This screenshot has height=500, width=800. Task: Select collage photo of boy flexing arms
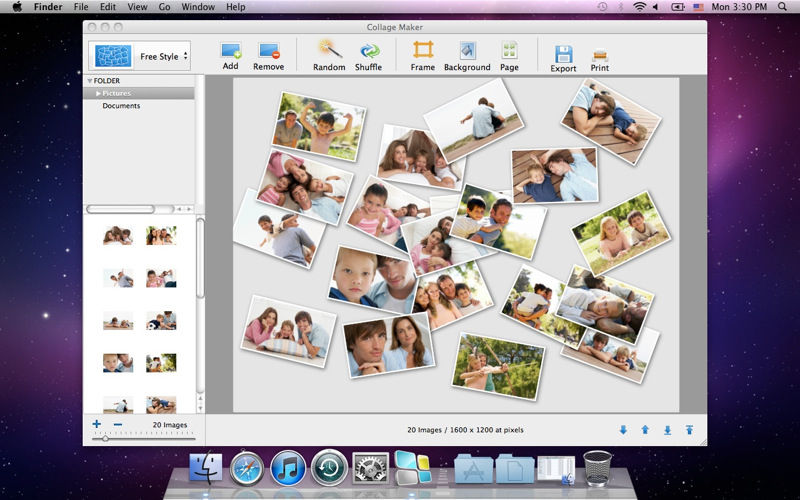tap(319, 126)
